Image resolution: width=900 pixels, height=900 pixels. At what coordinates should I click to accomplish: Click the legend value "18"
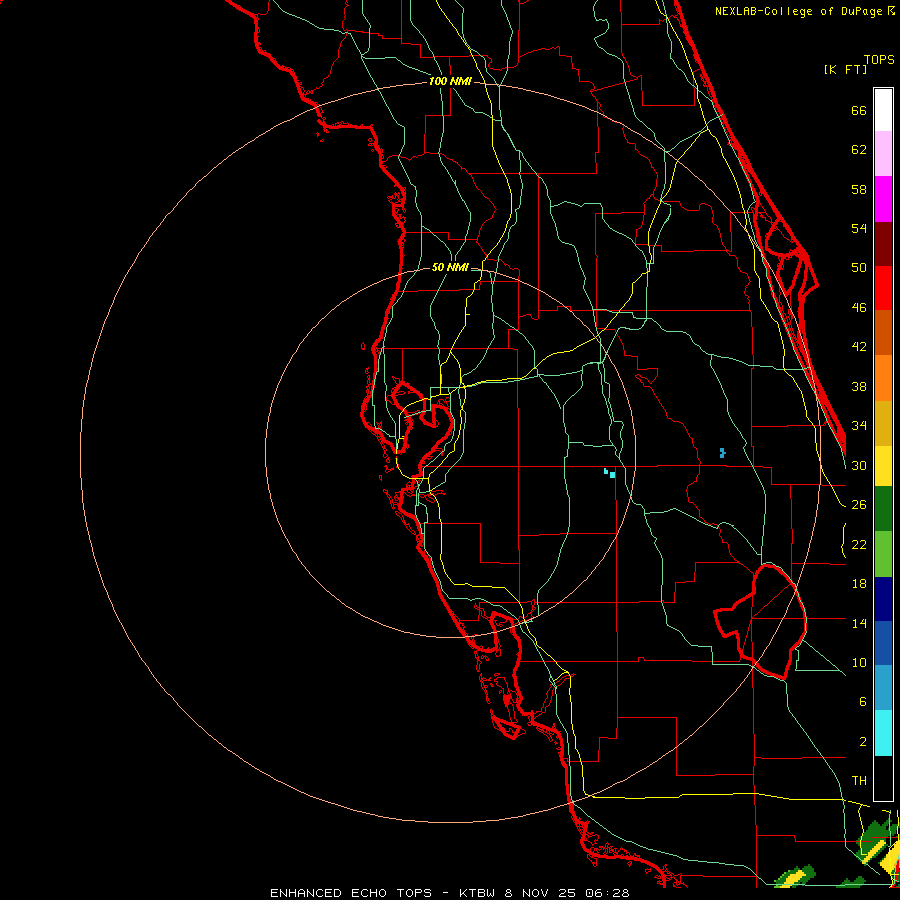pos(859,584)
